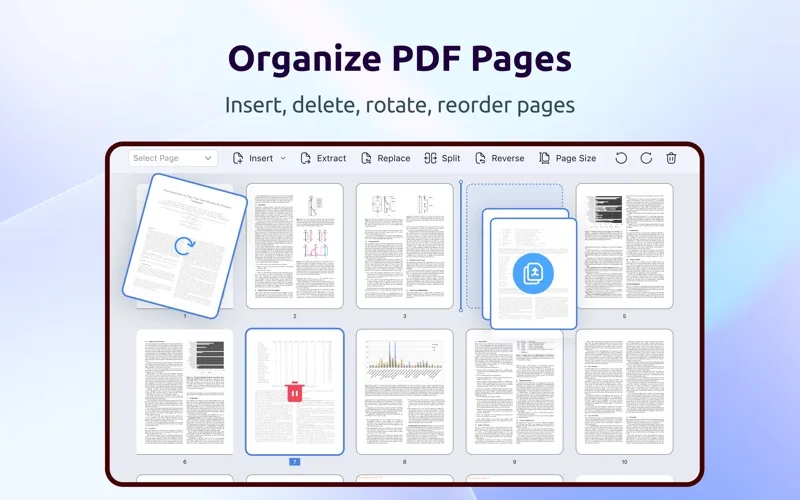
Task: Click the Split document icon
Action: click(x=430, y=158)
